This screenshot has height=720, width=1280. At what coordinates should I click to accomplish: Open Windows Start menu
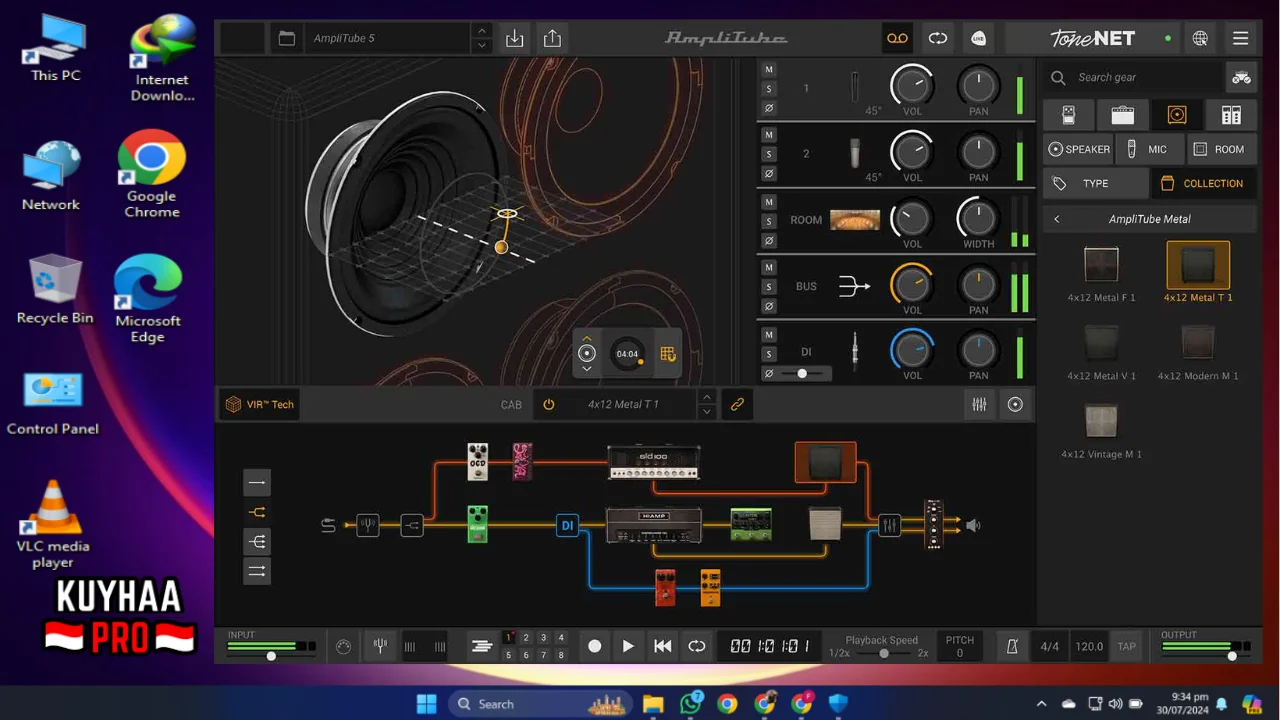point(427,704)
